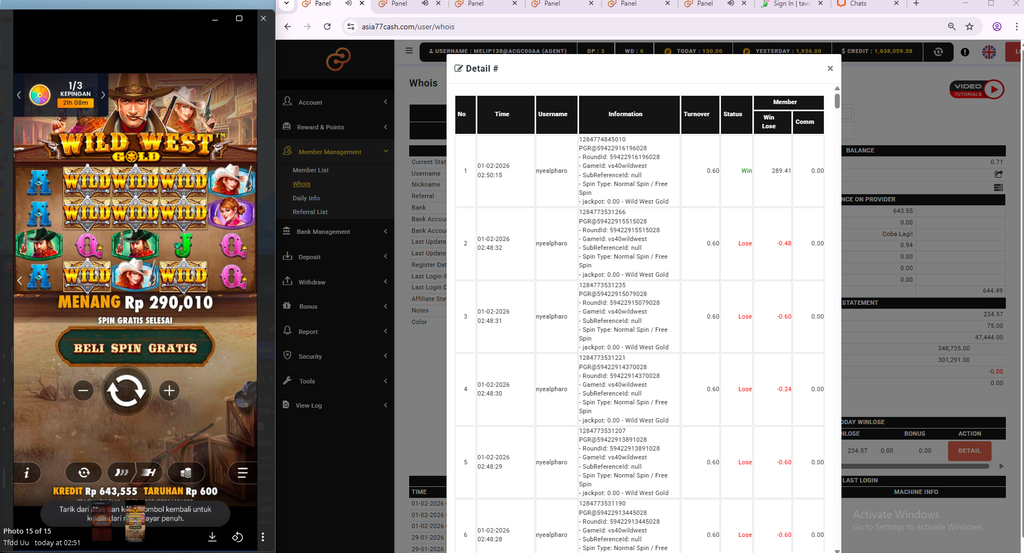View site information icon in address bar
1024x553 pixels.
(351, 27)
